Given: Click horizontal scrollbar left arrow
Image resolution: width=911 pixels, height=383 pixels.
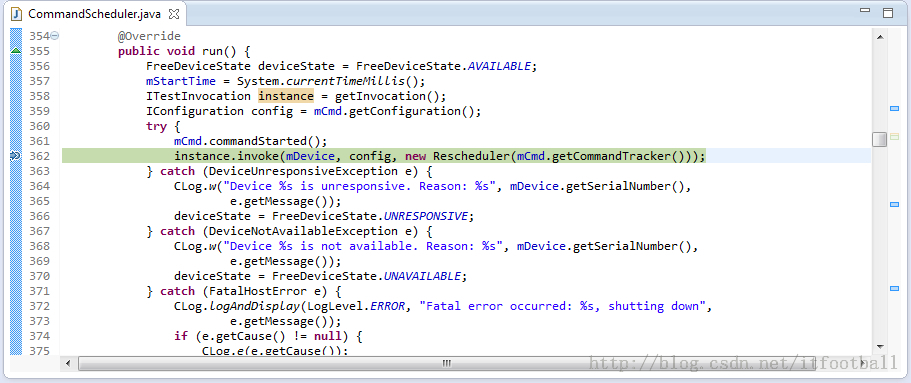Looking at the screenshot, I should pyautogui.click(x=69, y=363).
